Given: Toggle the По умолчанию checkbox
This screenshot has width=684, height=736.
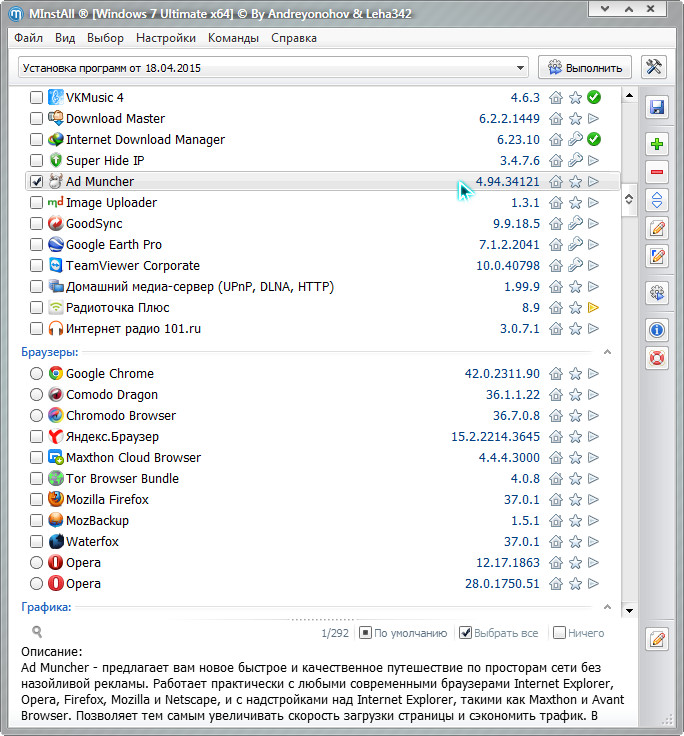Looking at the screenshot, I should pos(365,633).
